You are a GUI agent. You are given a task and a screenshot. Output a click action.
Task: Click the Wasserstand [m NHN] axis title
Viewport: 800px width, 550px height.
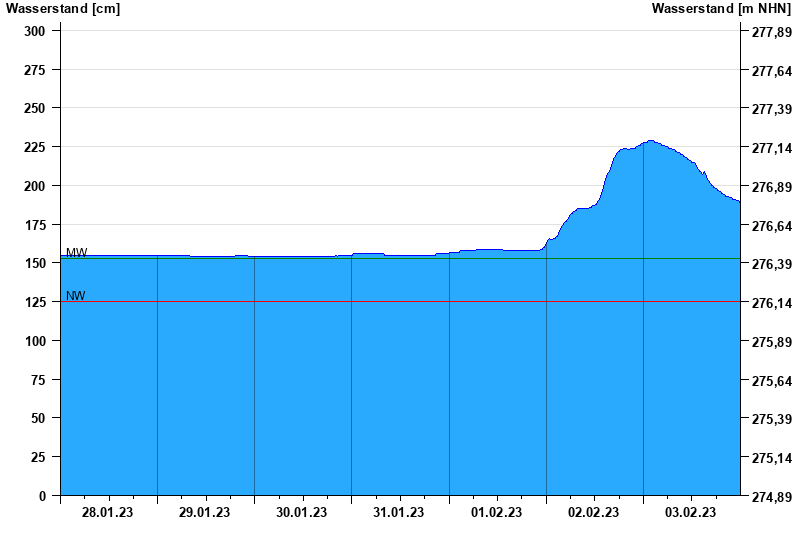pyautogui.click(x=721, y=9)
